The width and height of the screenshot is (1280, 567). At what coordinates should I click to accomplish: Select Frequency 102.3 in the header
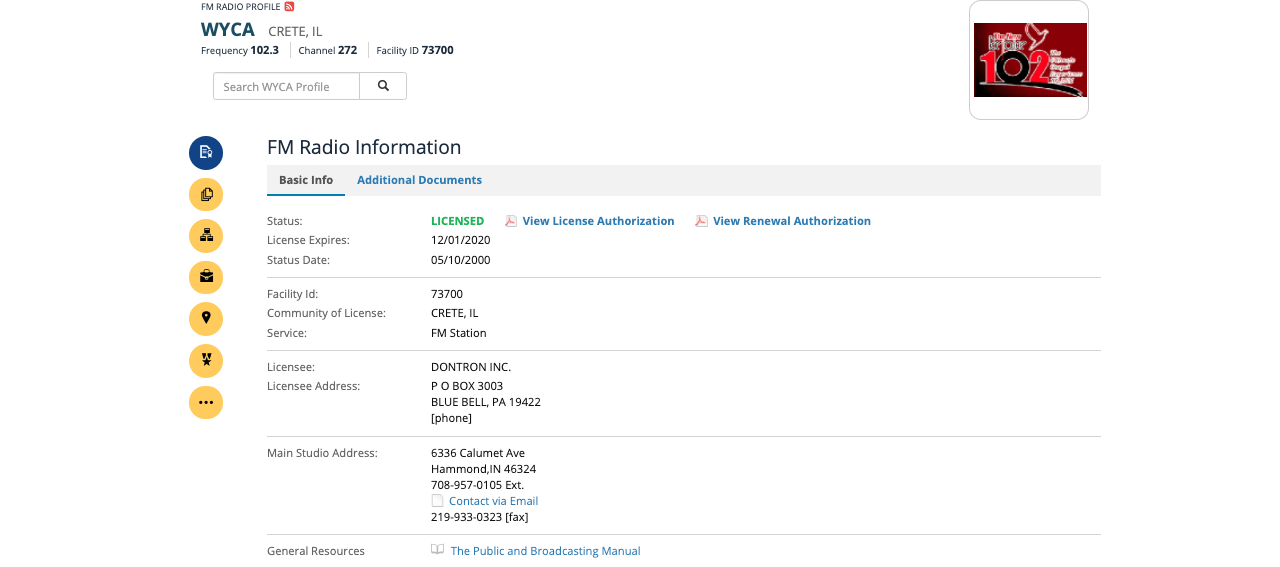point(240,50)
